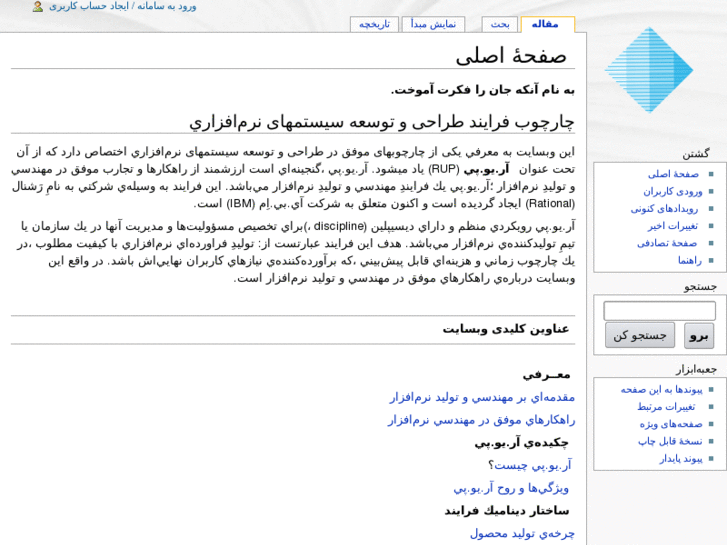Open پیوندها به این صفحه toolbox link
This screenshot has width=727, height=545.
click(x=662, y=390)
